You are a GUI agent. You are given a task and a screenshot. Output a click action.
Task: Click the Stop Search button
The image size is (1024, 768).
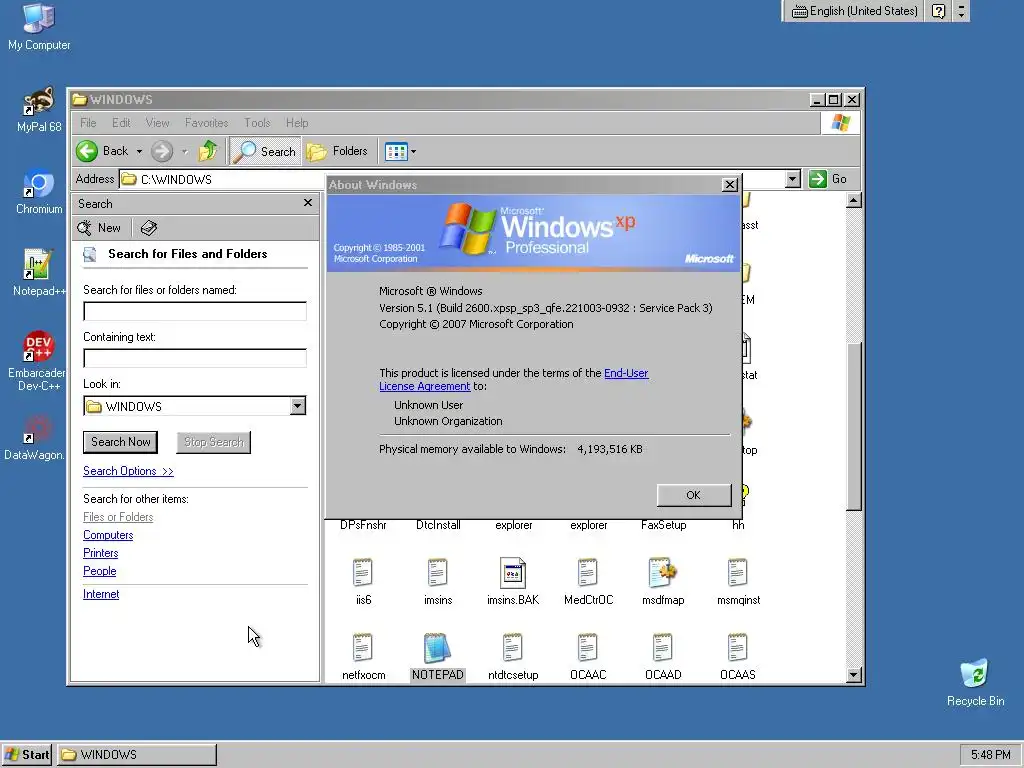(x=214, y=441)
